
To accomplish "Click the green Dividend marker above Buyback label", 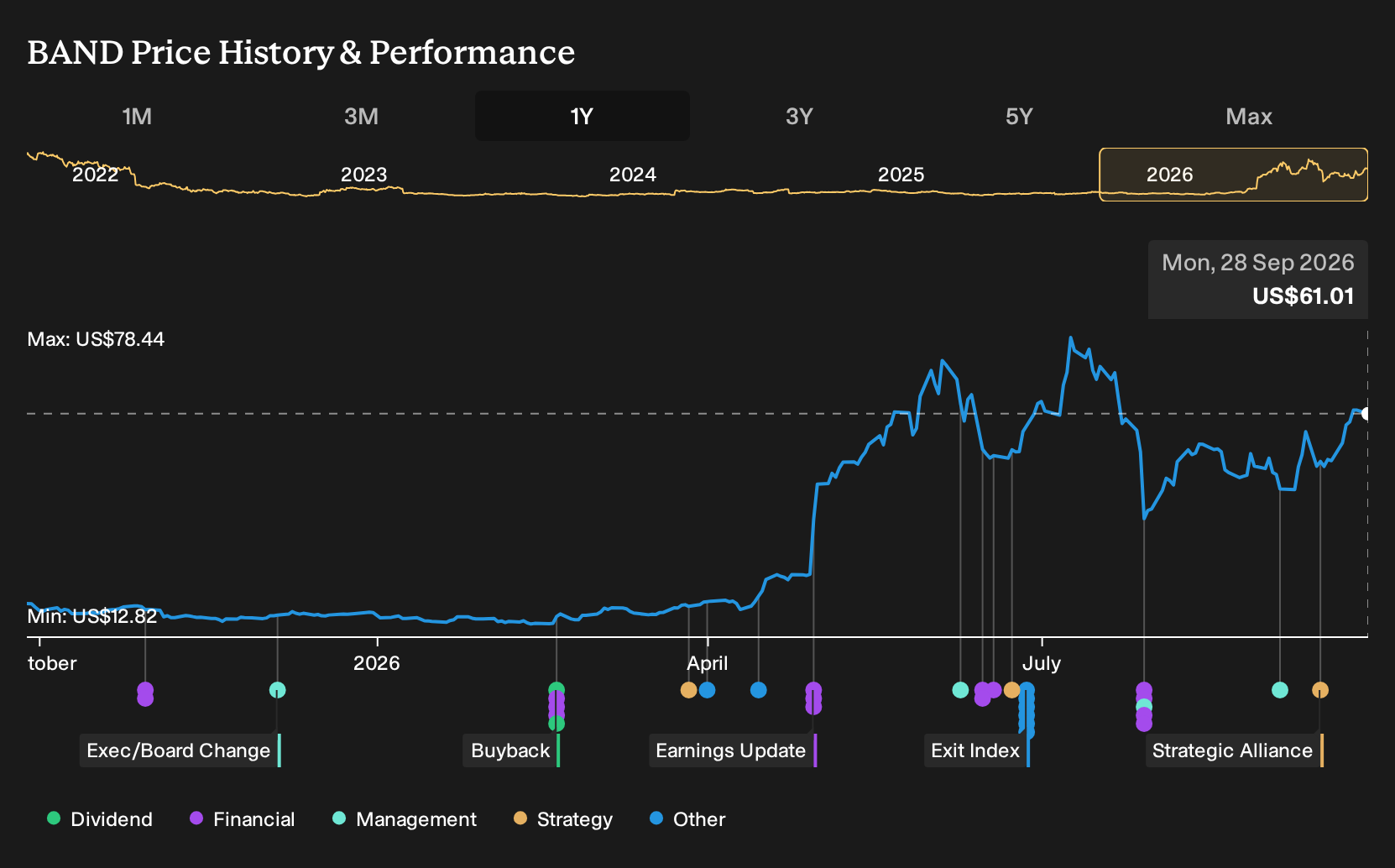I will pyautogui.click(x=556, y=690).
